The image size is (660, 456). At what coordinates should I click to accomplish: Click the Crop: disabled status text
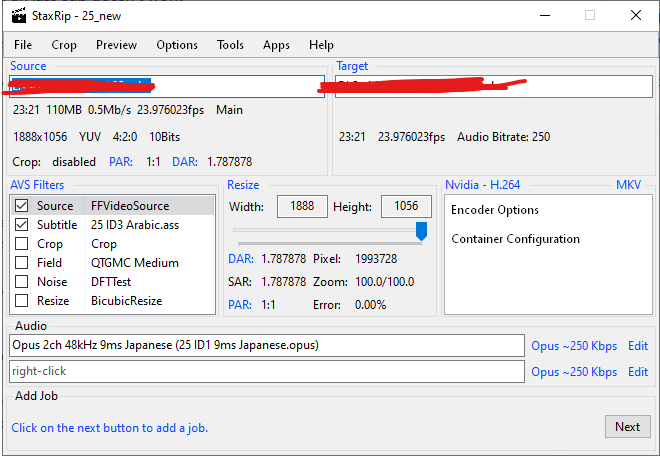54,162
